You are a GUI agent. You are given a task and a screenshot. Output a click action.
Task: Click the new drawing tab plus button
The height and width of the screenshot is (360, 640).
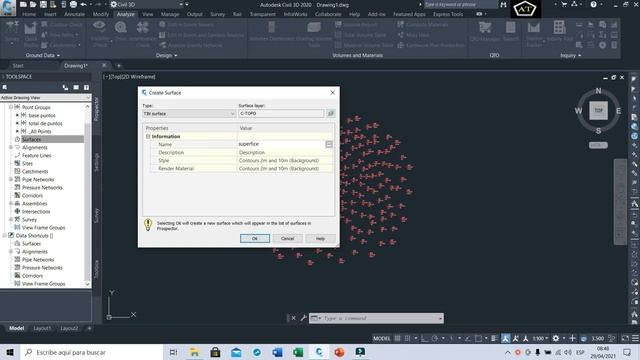point(119,65)
